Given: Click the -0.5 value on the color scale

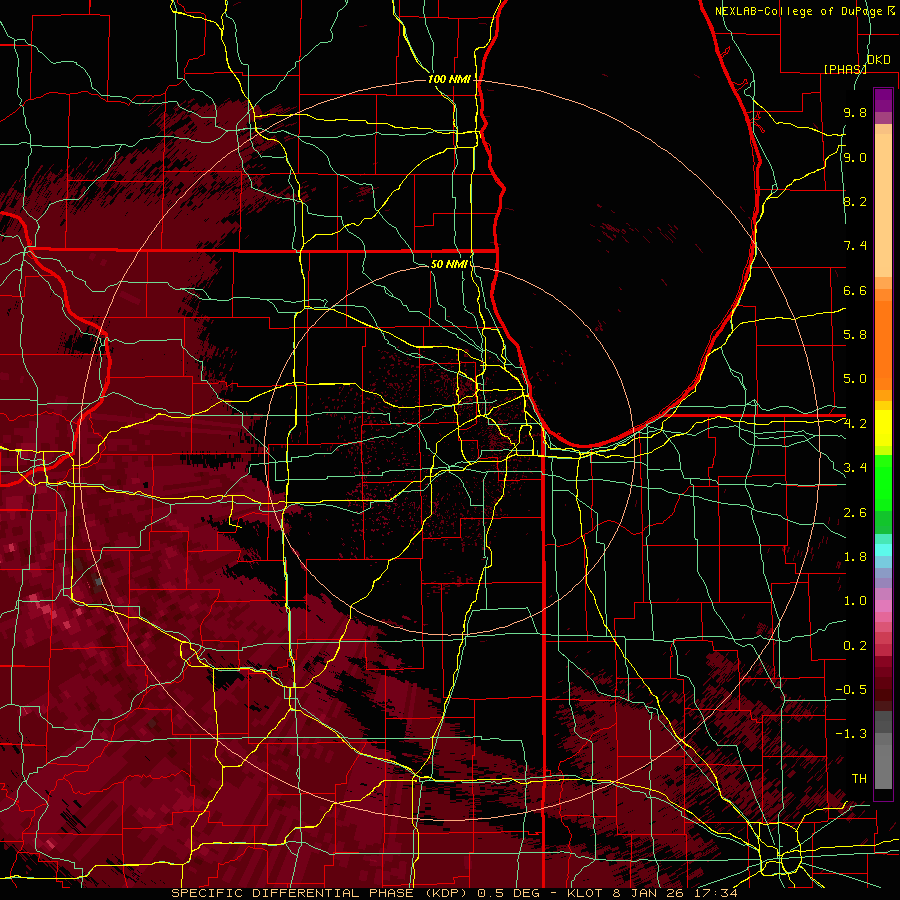Looking at the screenshot, I should (851, 690).
